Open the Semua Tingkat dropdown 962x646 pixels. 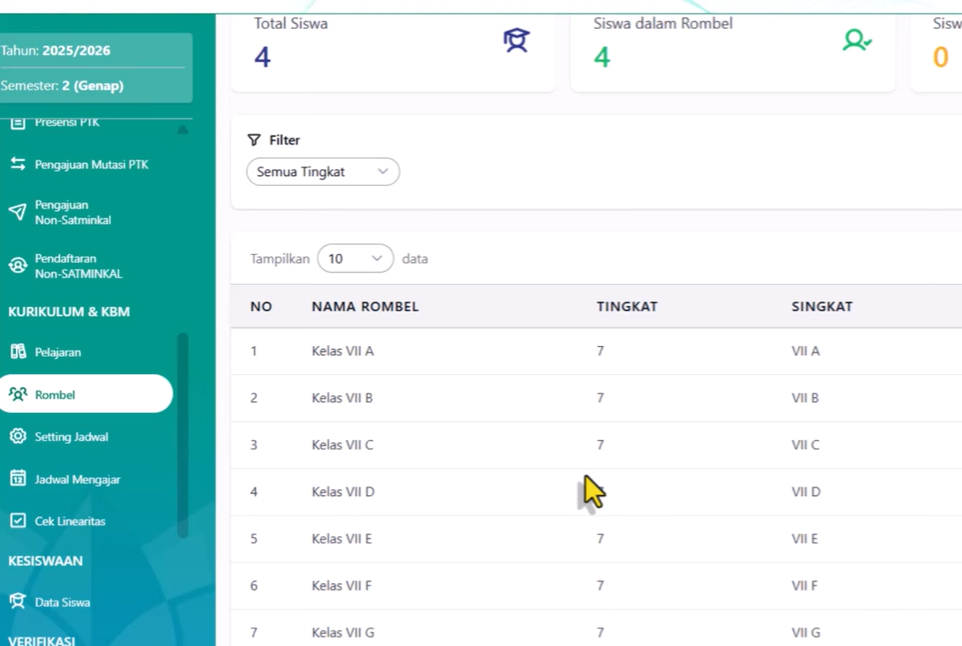coord(322,171)
